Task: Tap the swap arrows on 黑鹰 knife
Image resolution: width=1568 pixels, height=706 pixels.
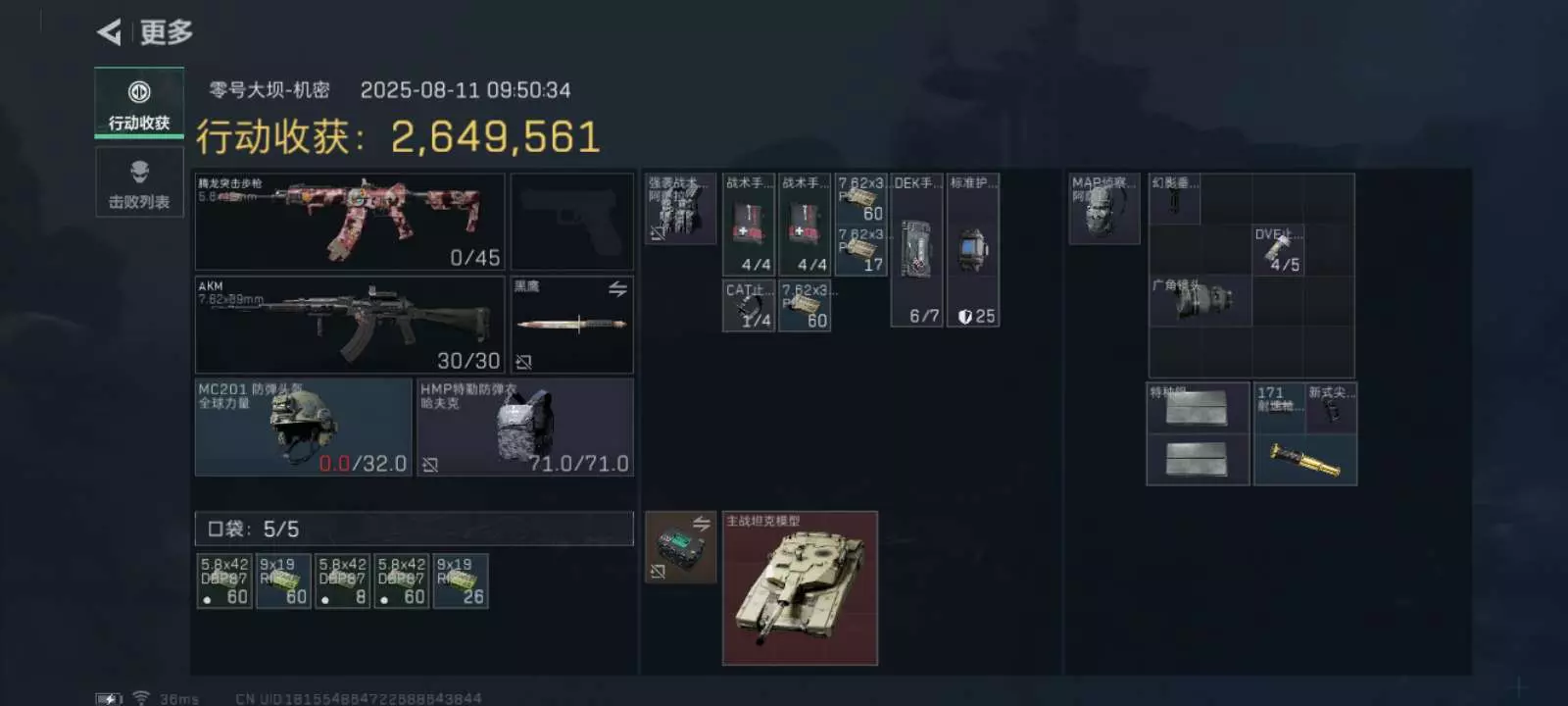Action: (617, 289)
